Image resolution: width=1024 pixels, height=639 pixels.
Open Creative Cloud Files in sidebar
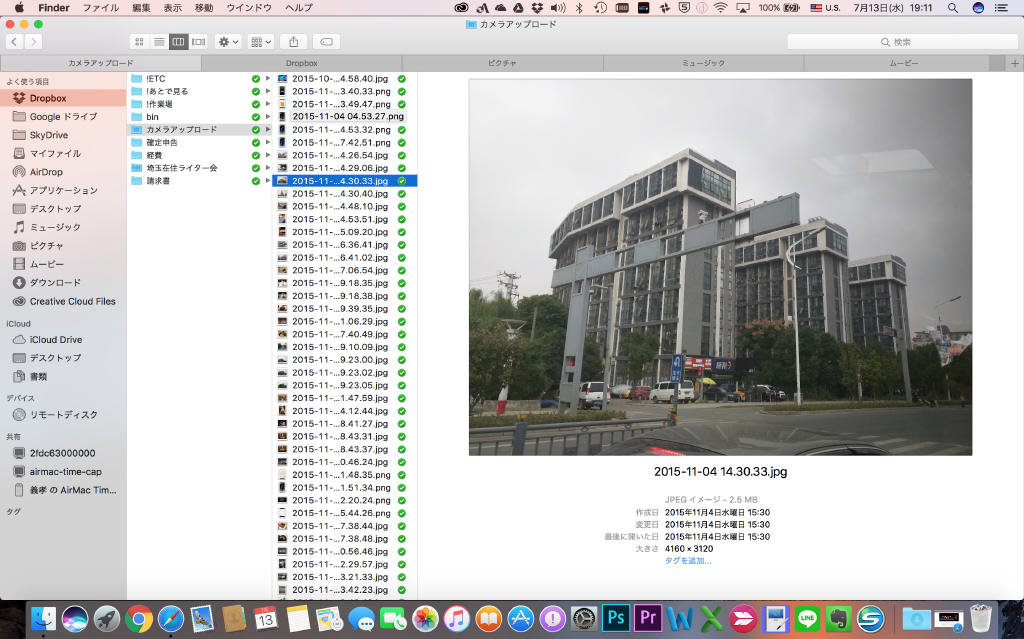pyautogui.click(x=63, y=301)
